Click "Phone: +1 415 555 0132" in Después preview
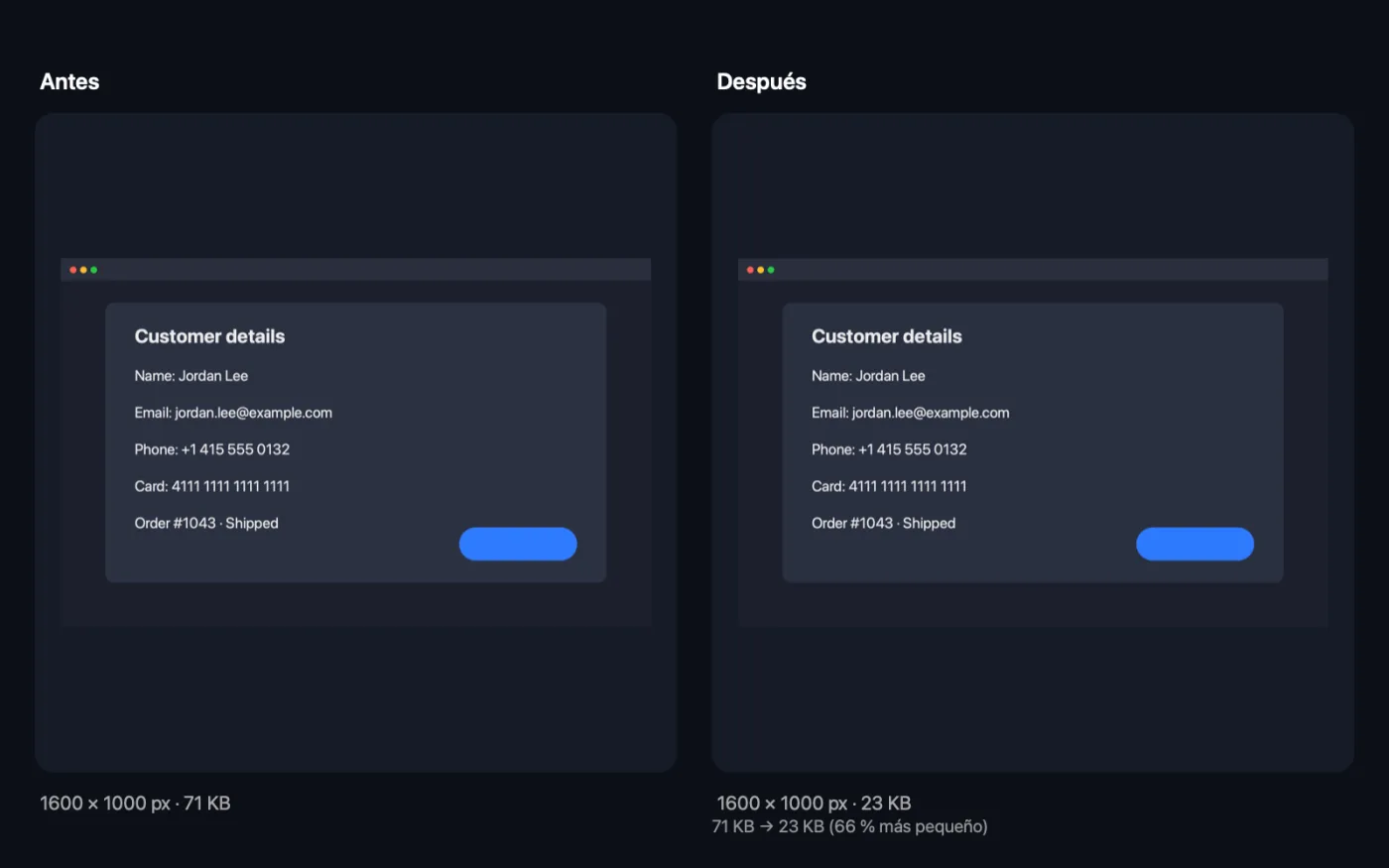 (889, 449)
